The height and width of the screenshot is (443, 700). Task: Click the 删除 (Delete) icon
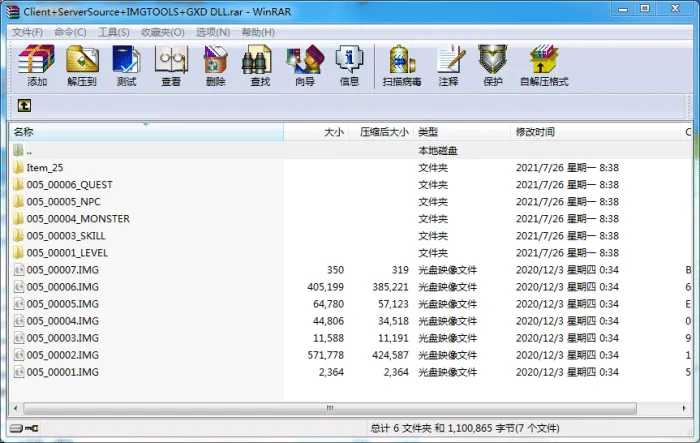216,65
